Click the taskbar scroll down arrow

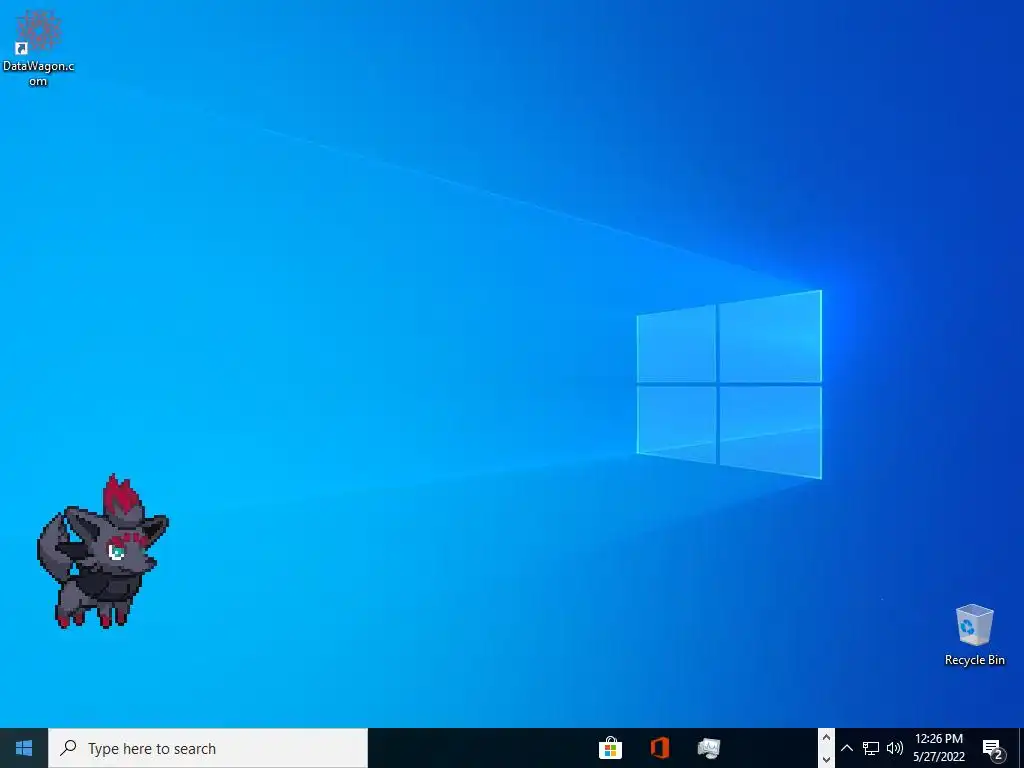pyautogui.click(x=826, y=758)
